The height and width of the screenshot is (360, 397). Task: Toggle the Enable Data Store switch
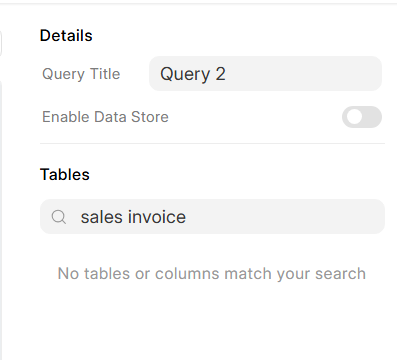[x=362, y=117]
